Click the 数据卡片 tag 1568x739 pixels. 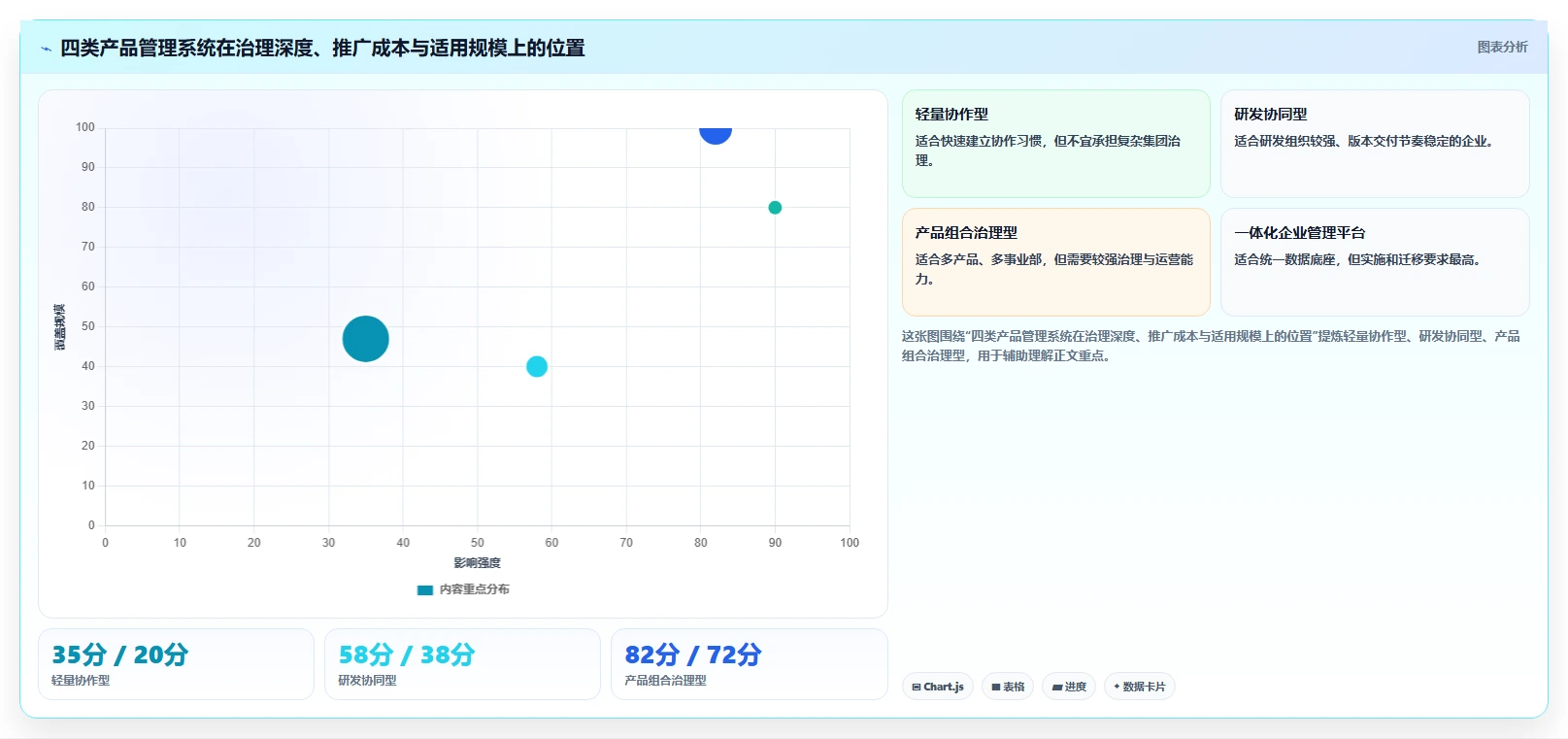pos(1140,687)
